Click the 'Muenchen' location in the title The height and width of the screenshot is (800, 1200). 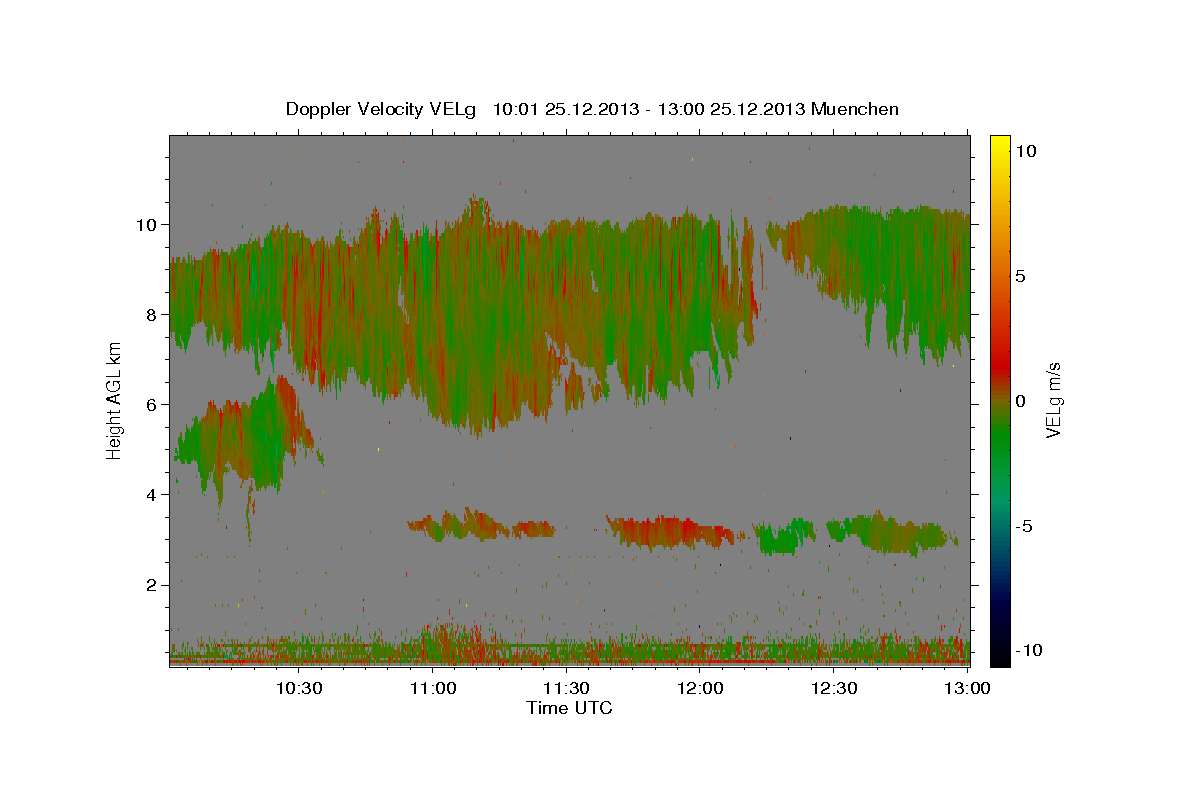pos(855,109)
